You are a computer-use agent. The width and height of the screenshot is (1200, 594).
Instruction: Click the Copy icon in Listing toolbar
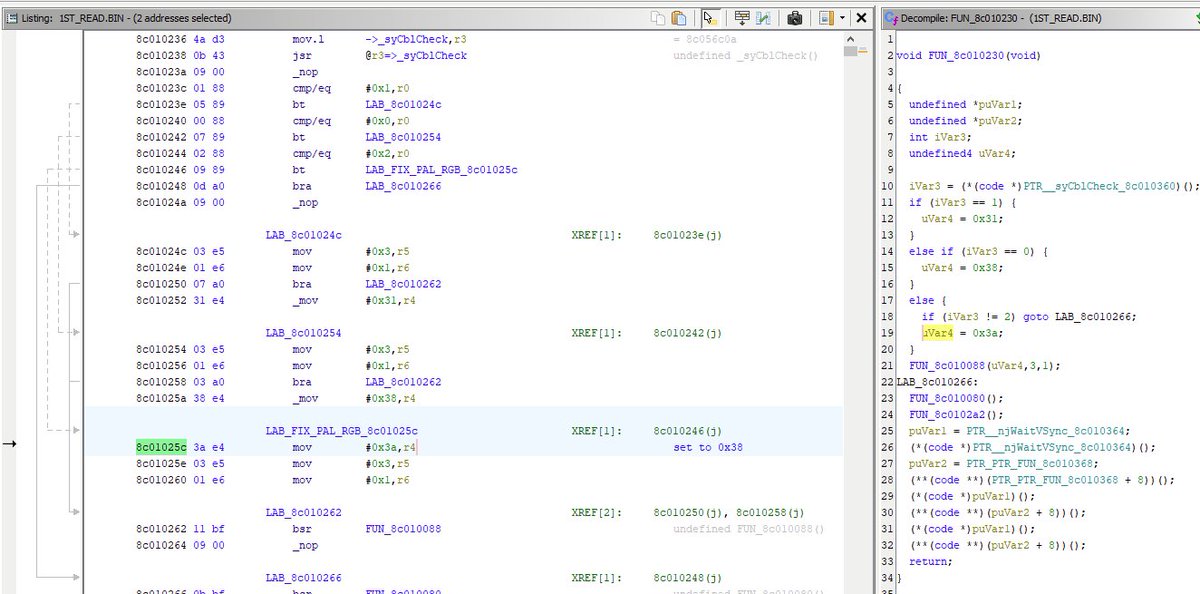pyautogui.click(x=657, y=18)
